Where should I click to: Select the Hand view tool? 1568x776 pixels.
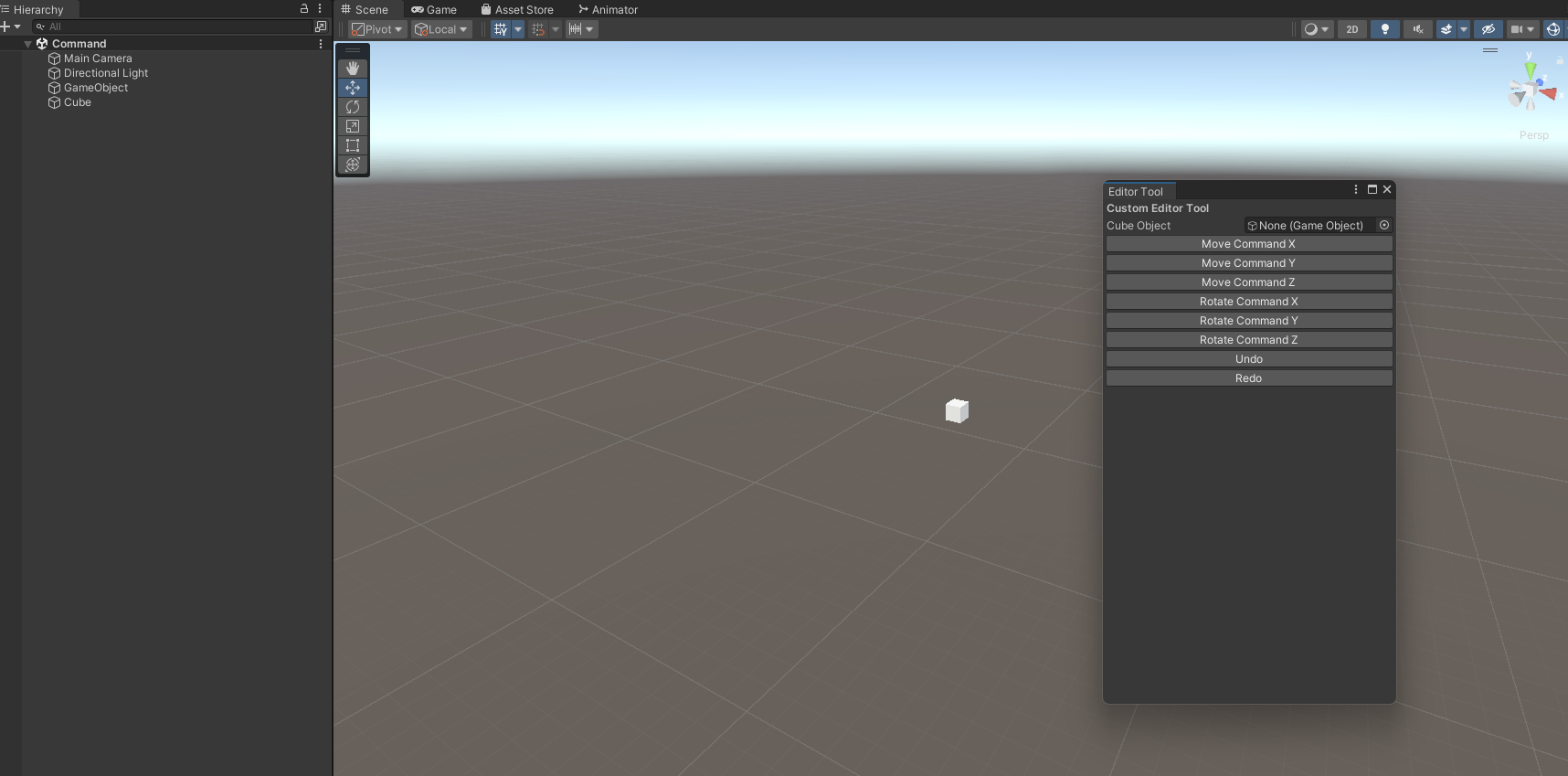[353, 69]
